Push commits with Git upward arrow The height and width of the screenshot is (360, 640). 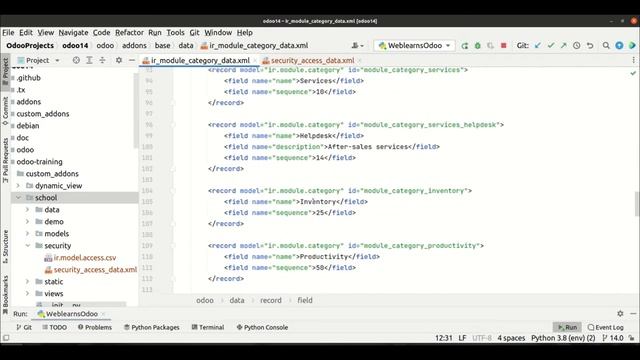point(564,46)
